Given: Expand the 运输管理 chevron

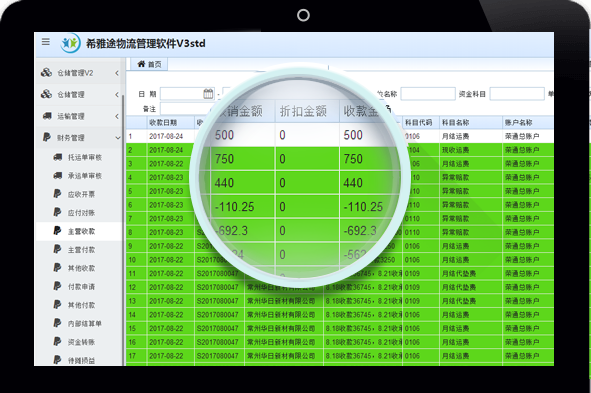Looking at the screenshot, I should pos(117,116).
